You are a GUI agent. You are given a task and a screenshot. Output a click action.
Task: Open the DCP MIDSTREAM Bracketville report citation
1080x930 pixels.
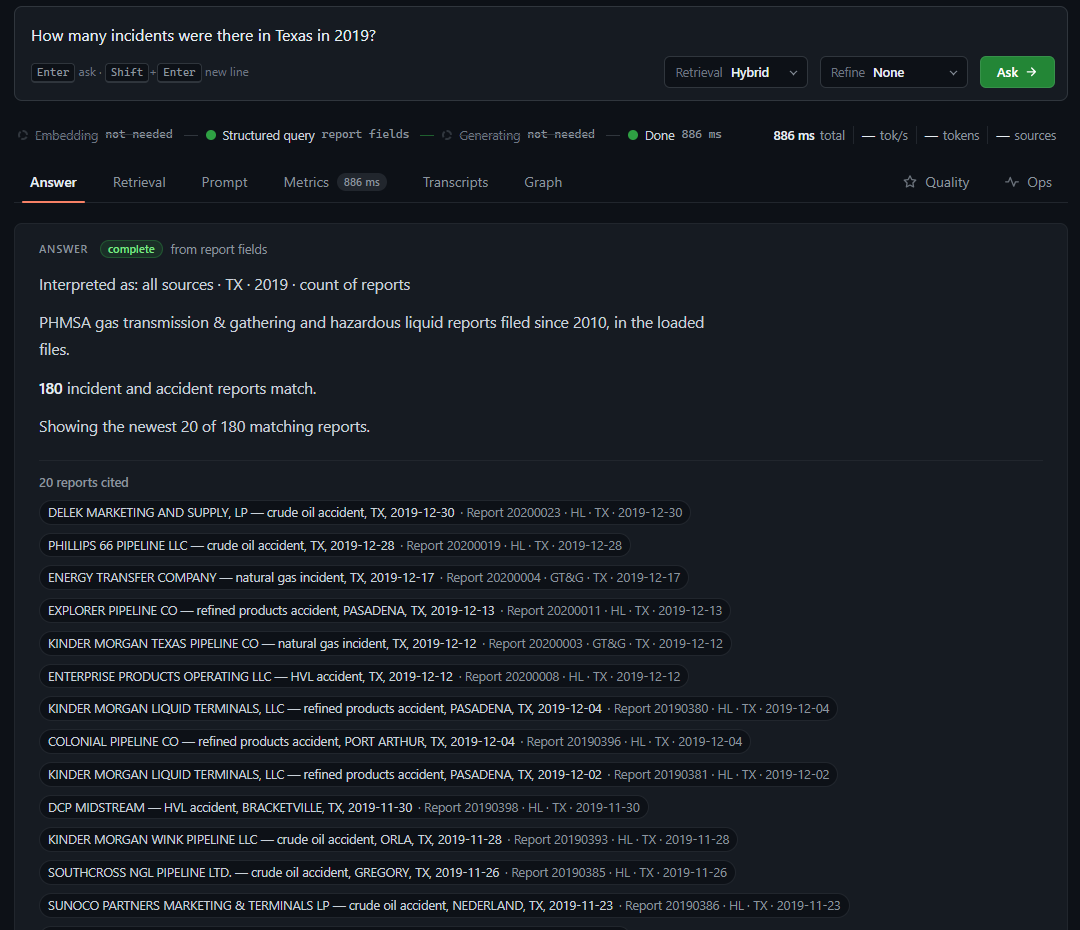coord(344,807)
